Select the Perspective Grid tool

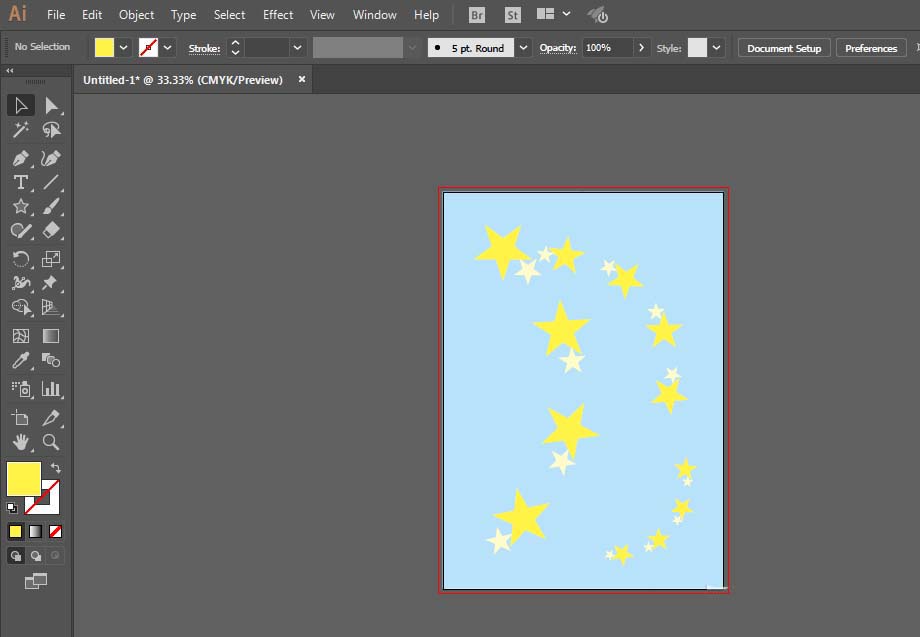pyautogui.click(x=51, y=307)
